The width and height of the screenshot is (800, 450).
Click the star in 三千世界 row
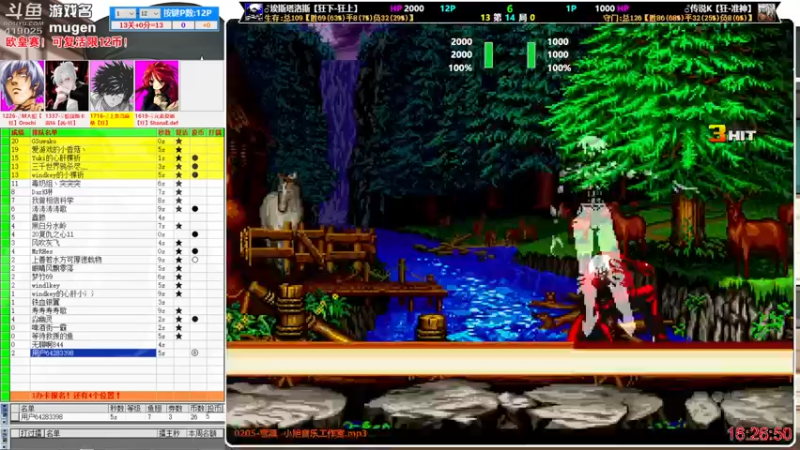pos(179,166)
